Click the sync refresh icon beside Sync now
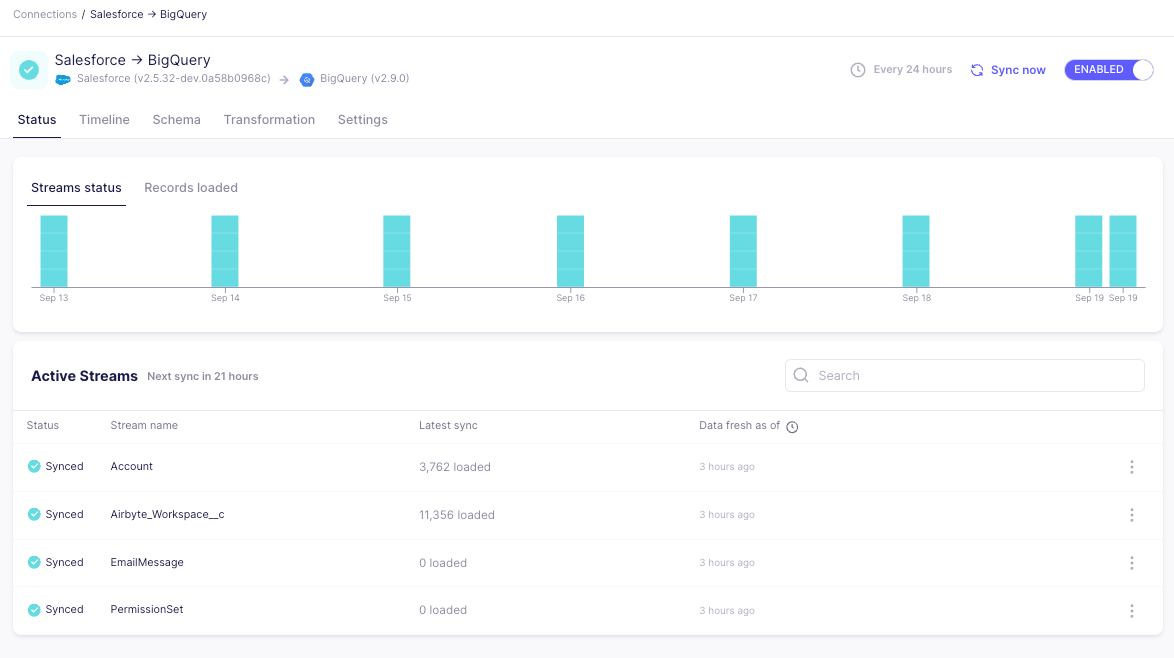Screen dimensions: 1174x658 976,69
